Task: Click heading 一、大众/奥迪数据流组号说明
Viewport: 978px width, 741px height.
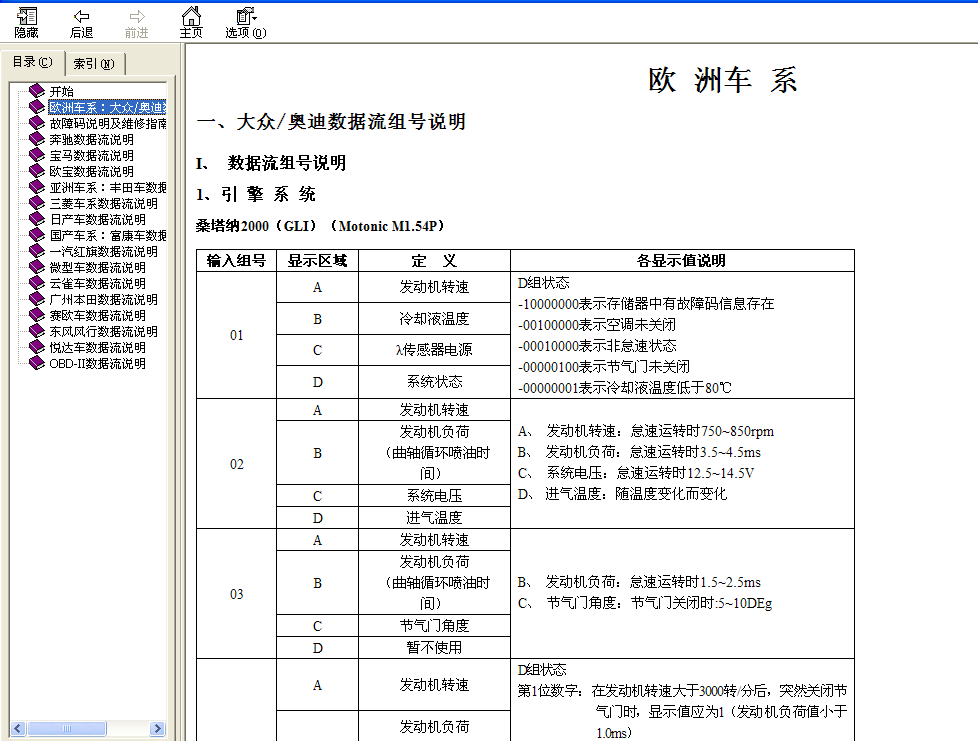Action: 331,121
